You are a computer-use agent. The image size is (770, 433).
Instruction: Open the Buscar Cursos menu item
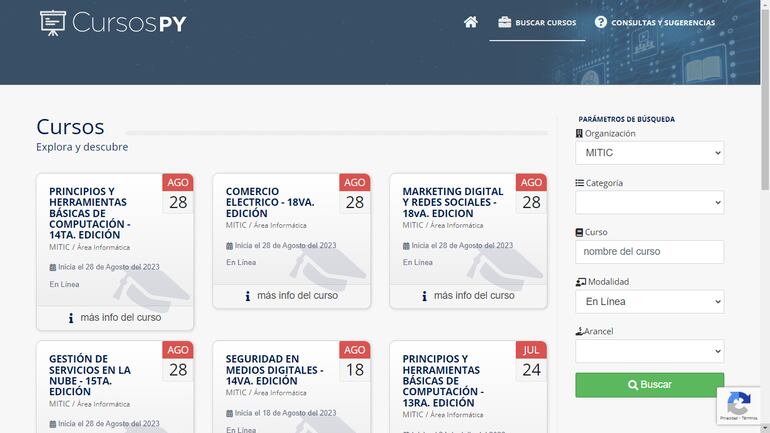tap(545, 22)
